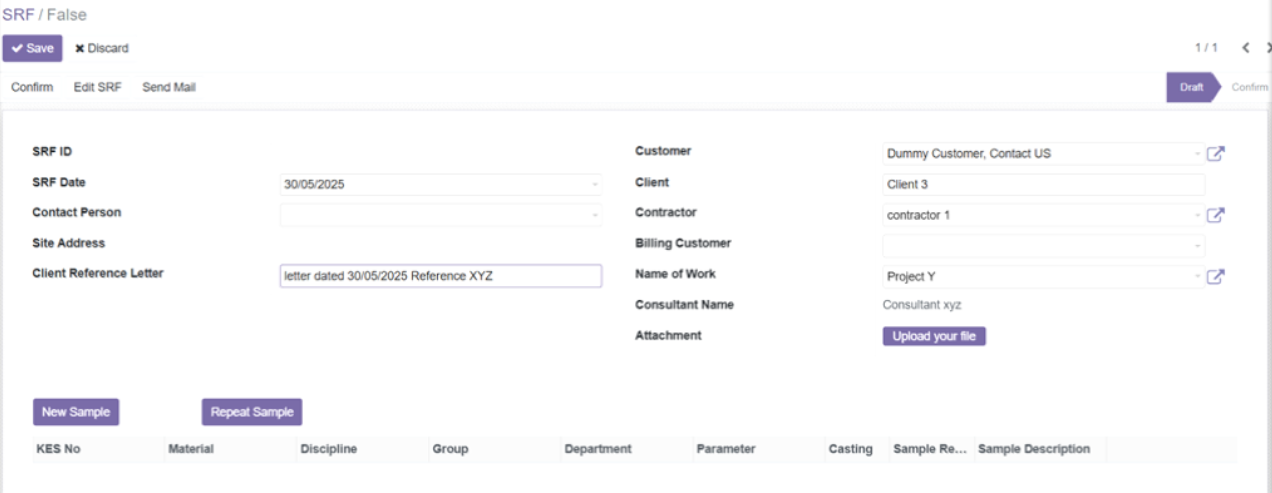Select the Draft status stage
Image resolution: width=1272 pixels, height=493 pixels.
tap(1192, 87)
